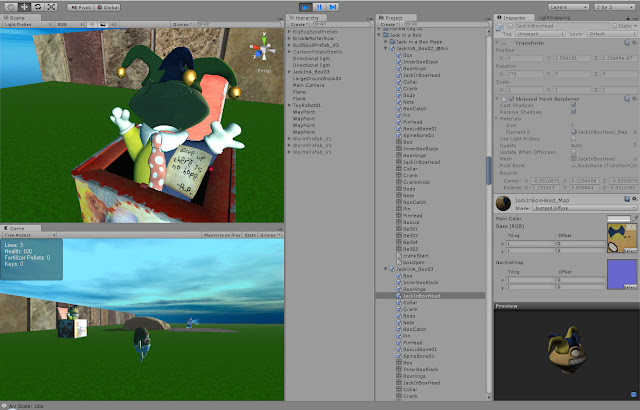Select the Rotate transform tool

38,7
